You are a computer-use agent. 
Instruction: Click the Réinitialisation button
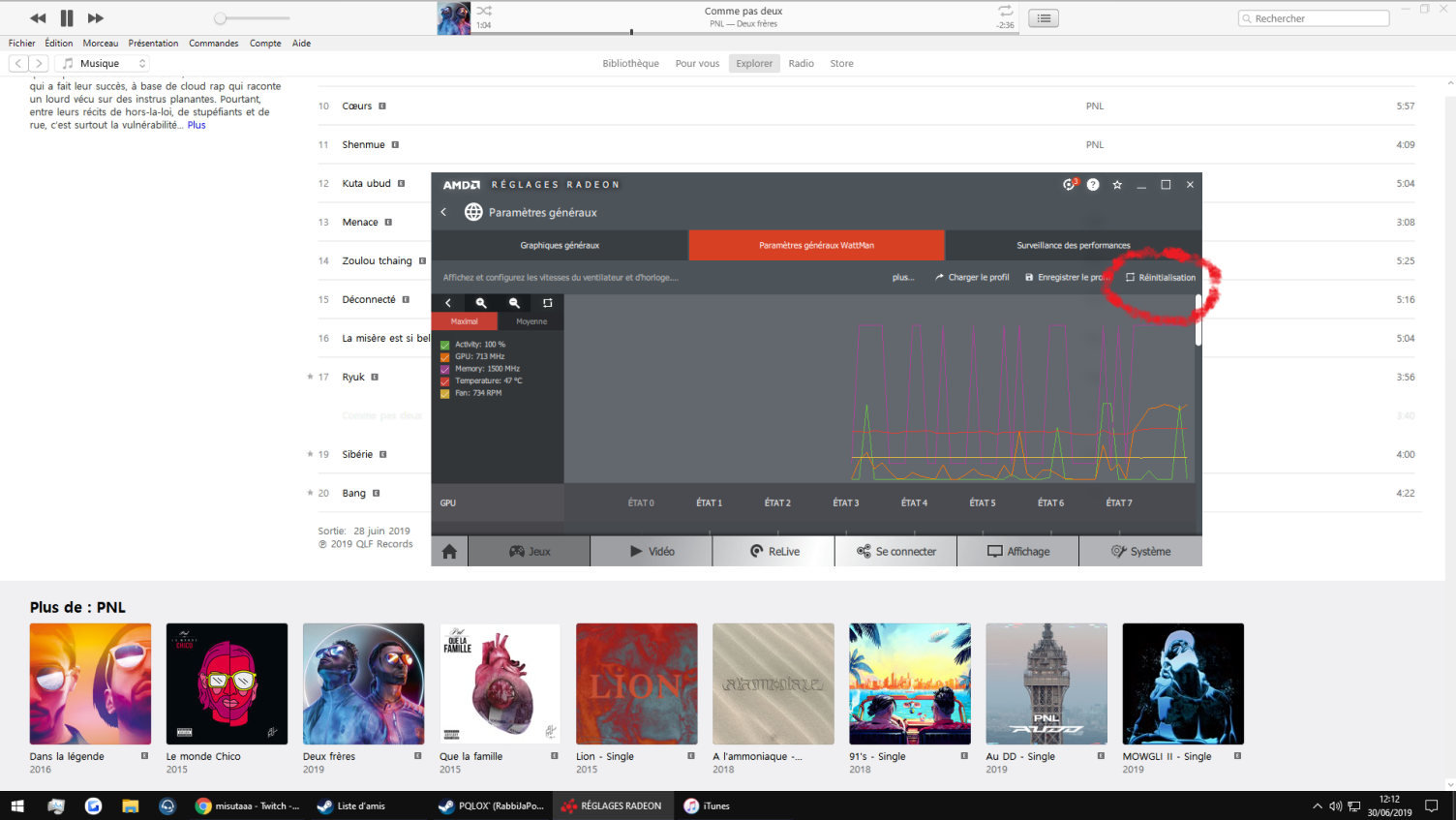pyautogui.click(x=1161, y=278)
